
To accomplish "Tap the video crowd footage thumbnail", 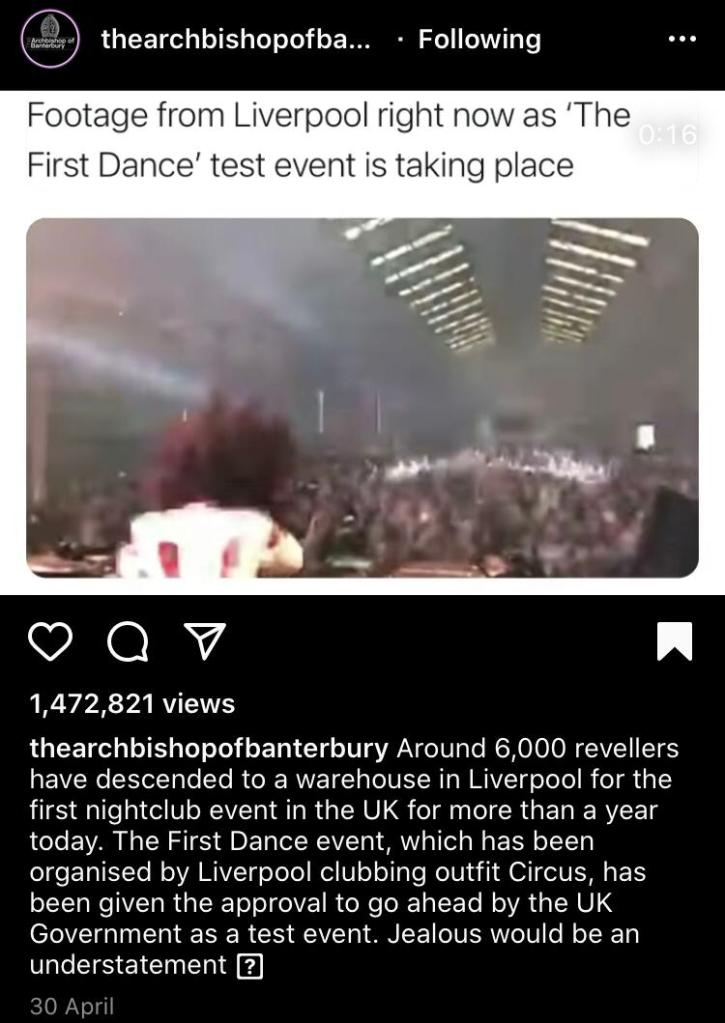I will pyautogui.click(x=362, y=398).
